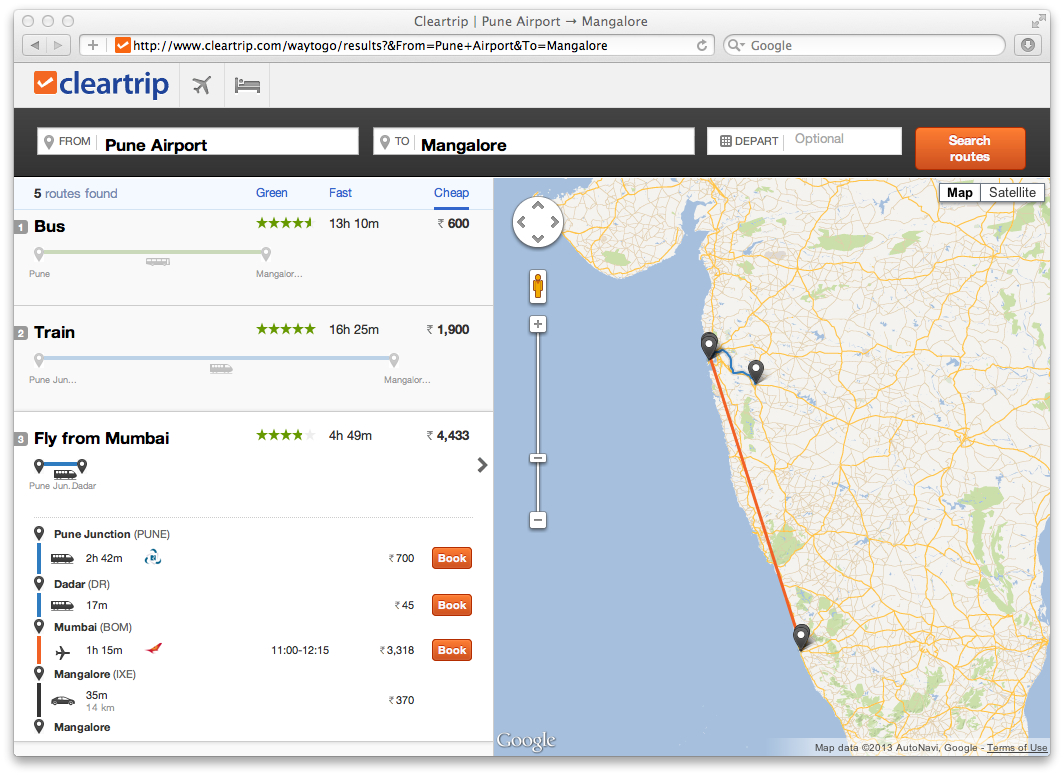1064x776 pixels.
Task: Focus the TO Mangalore field
Action: [x=533, y=141]
